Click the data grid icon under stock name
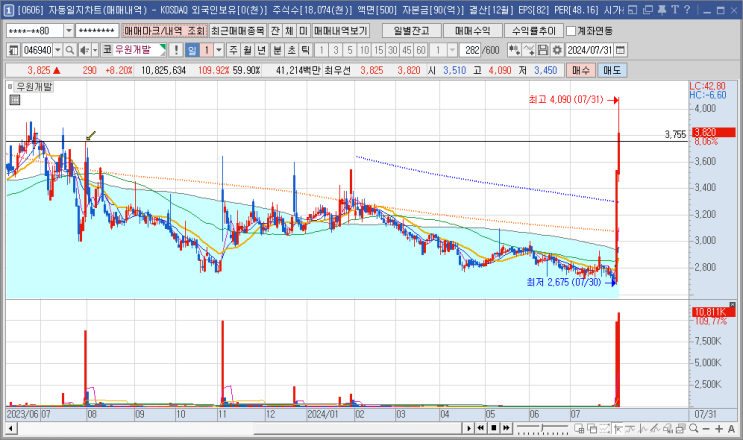The height and width of the screenshot is (440, 743). point(15,100)
